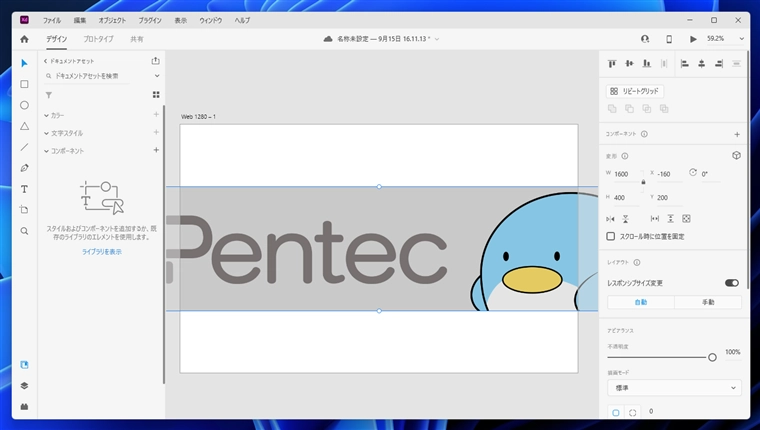Select the Rectangle tool
The image size is (760, 430).
tap(24, 84)
